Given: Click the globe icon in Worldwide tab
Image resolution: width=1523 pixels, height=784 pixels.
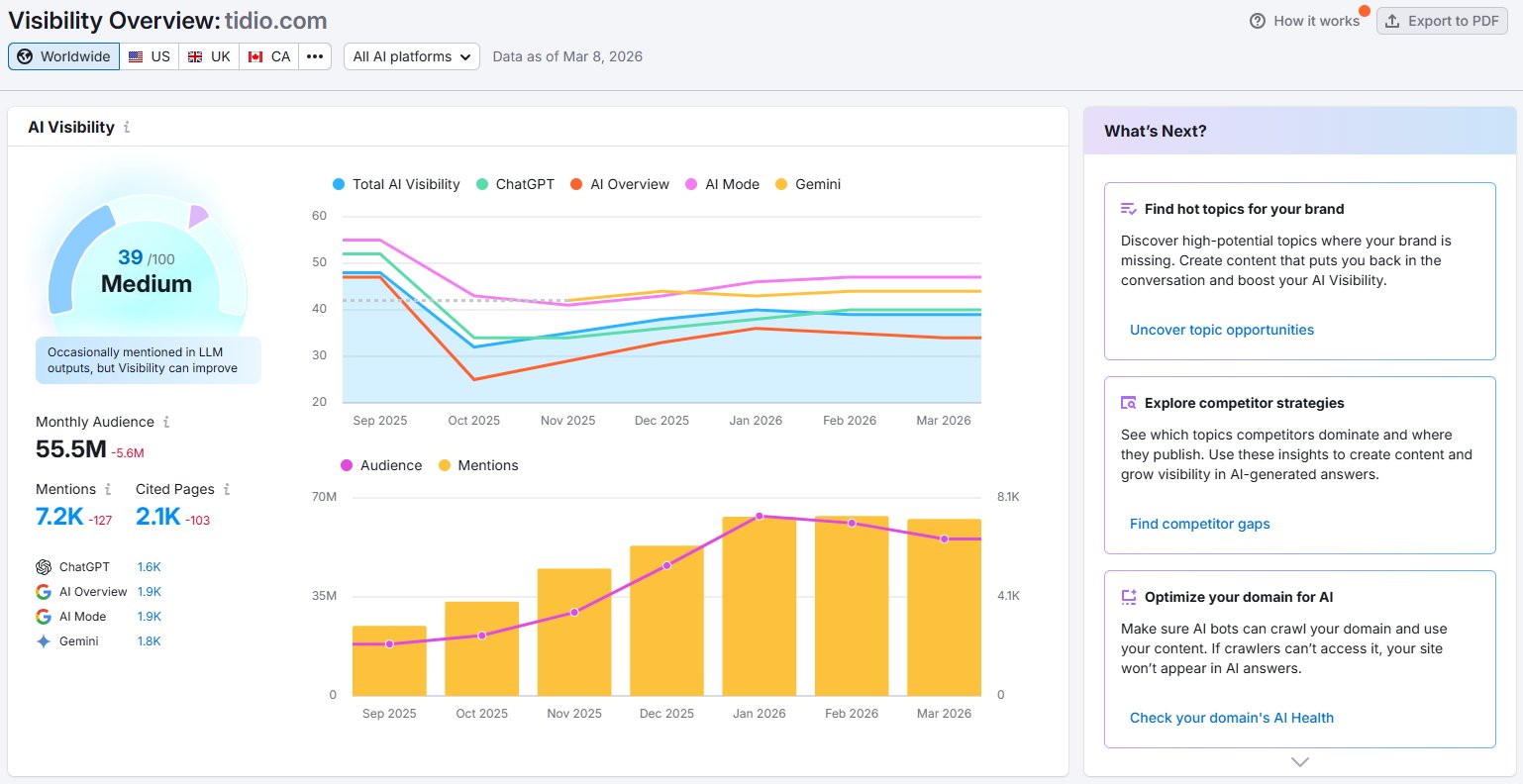Looking at the screenshot, I should click(x=25, y=56).
